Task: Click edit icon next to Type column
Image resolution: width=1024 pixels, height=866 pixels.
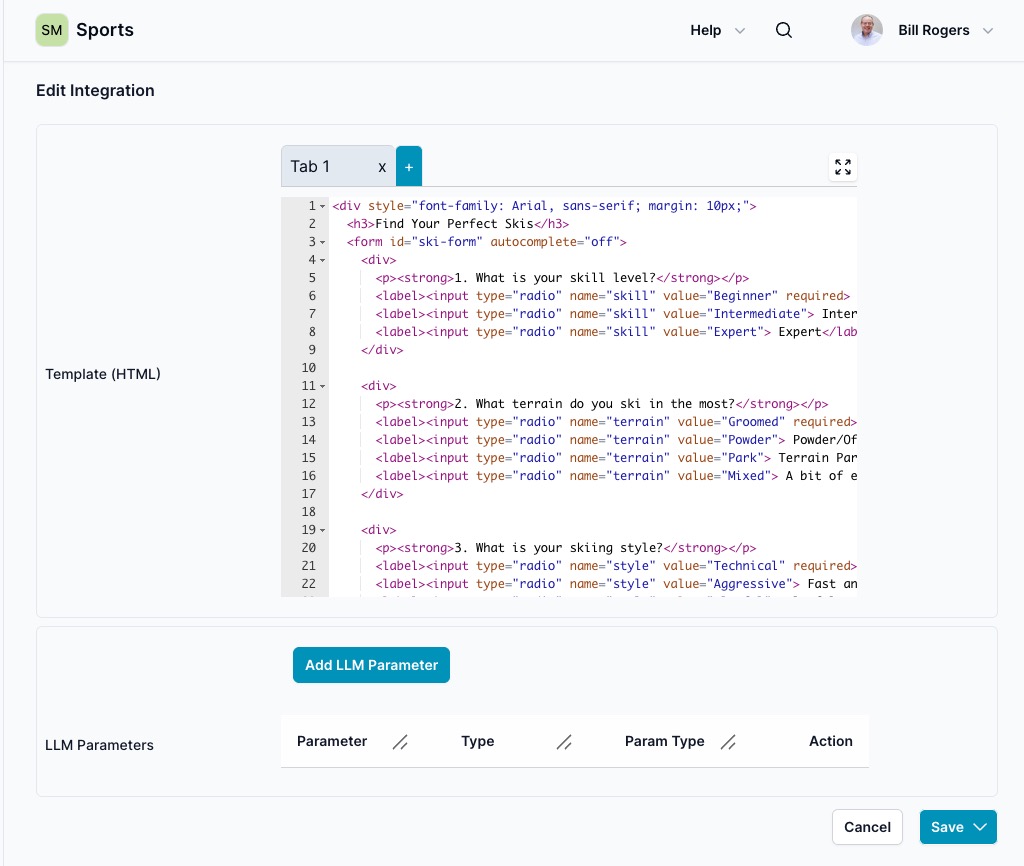Action: tap(564, 742)
